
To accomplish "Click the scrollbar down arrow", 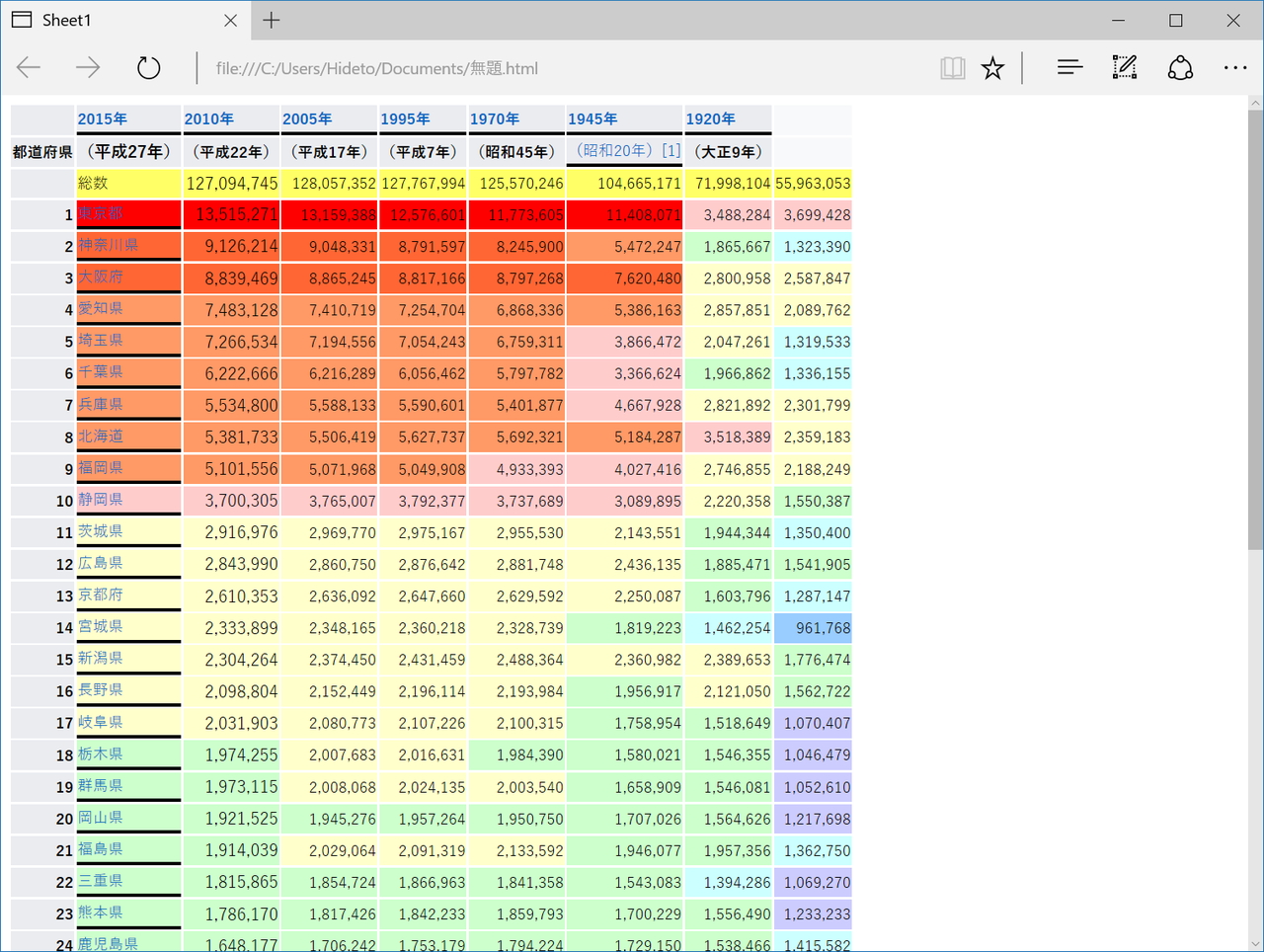I will (x=1255, y=944).
